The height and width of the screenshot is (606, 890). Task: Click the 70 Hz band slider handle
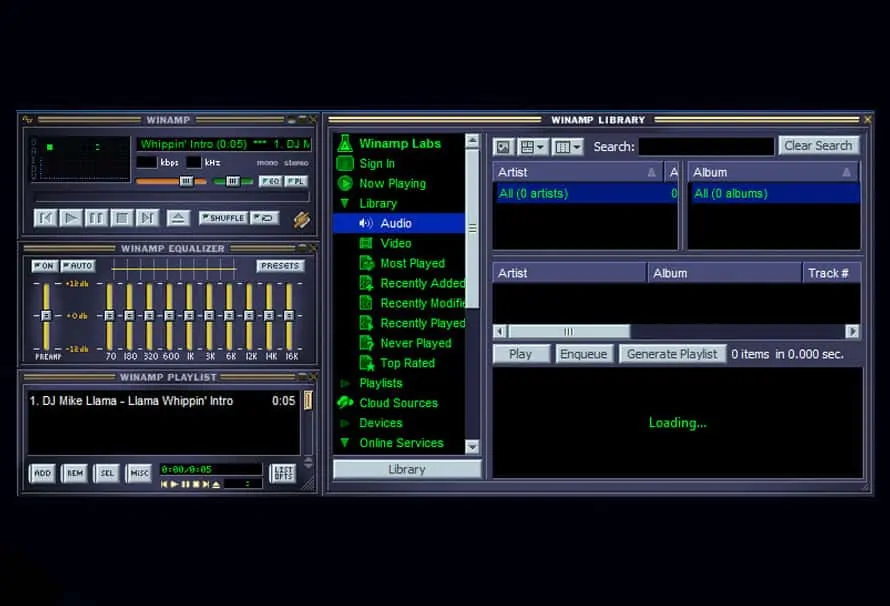(110, 315)
